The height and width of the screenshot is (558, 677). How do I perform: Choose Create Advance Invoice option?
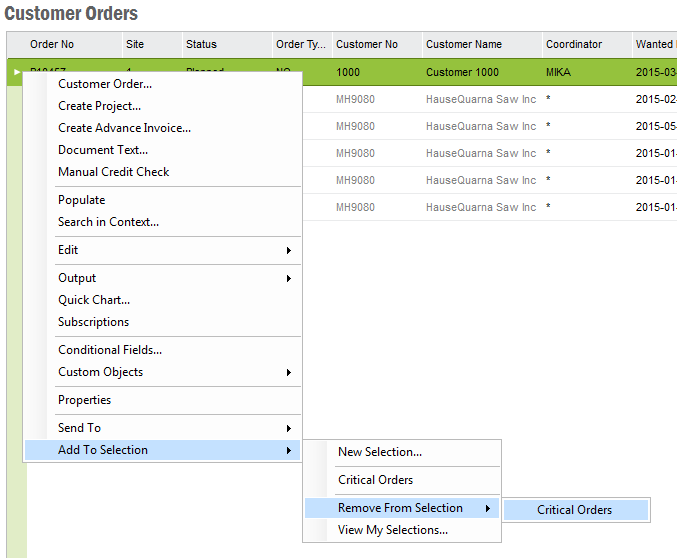click(124, 128)
